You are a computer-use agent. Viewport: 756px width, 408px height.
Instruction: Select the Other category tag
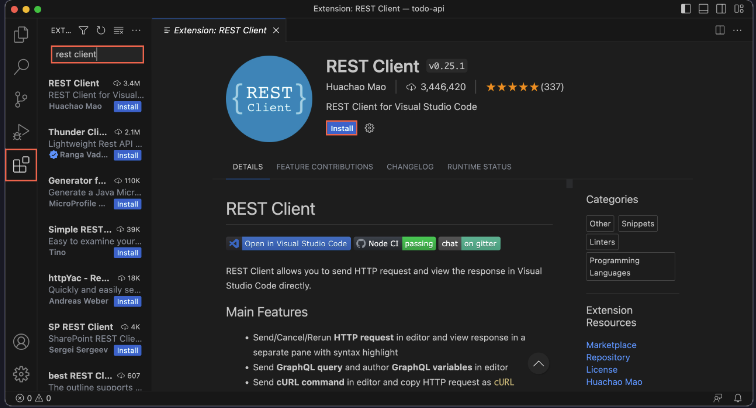[x=600, y=224]
